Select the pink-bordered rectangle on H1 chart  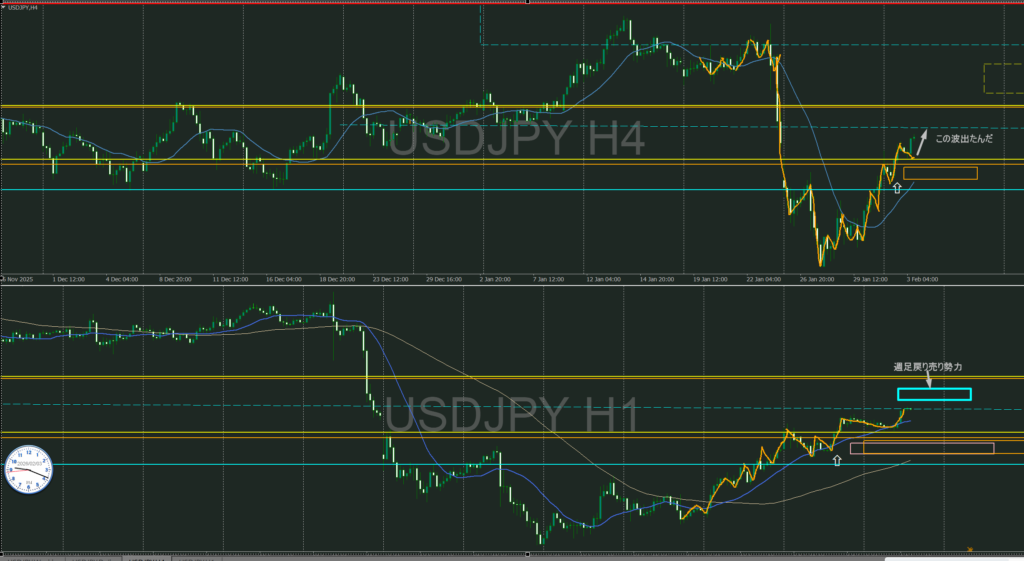pos(921,448)
